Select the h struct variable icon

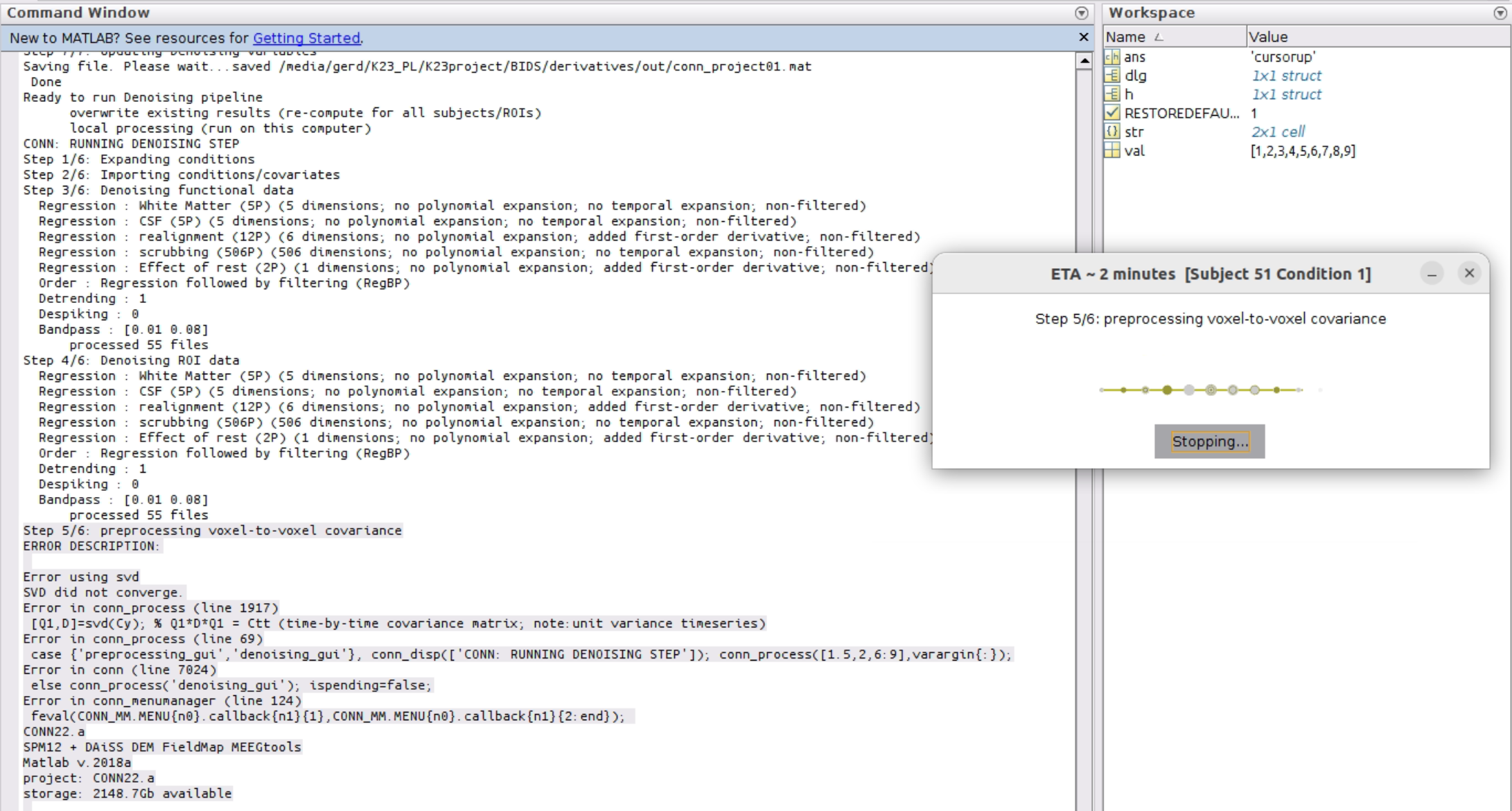(1112, 94)
